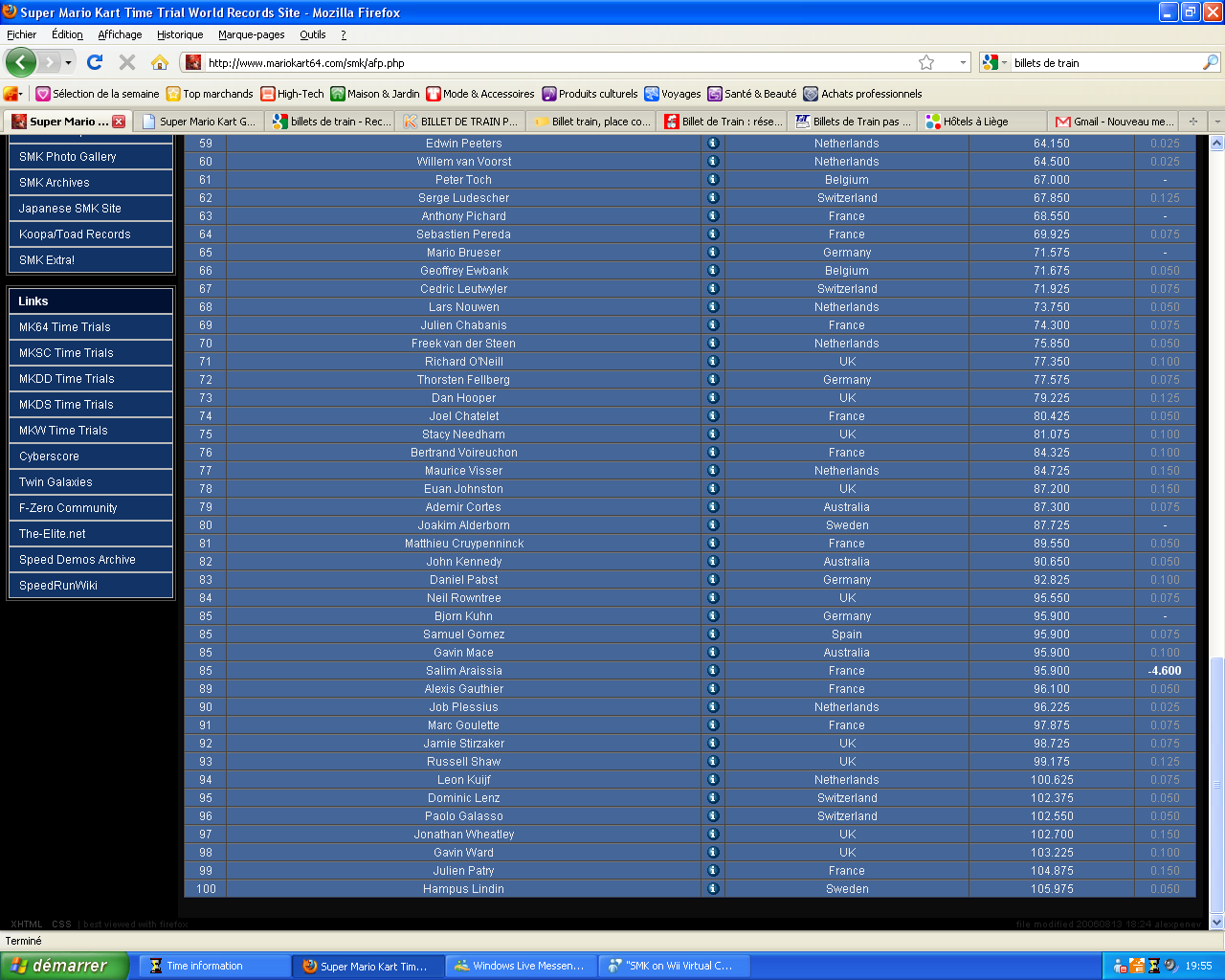1225x980 pixels.
Task: Open Sélection de la semaine bookmark
Action: tap(98, 94)
